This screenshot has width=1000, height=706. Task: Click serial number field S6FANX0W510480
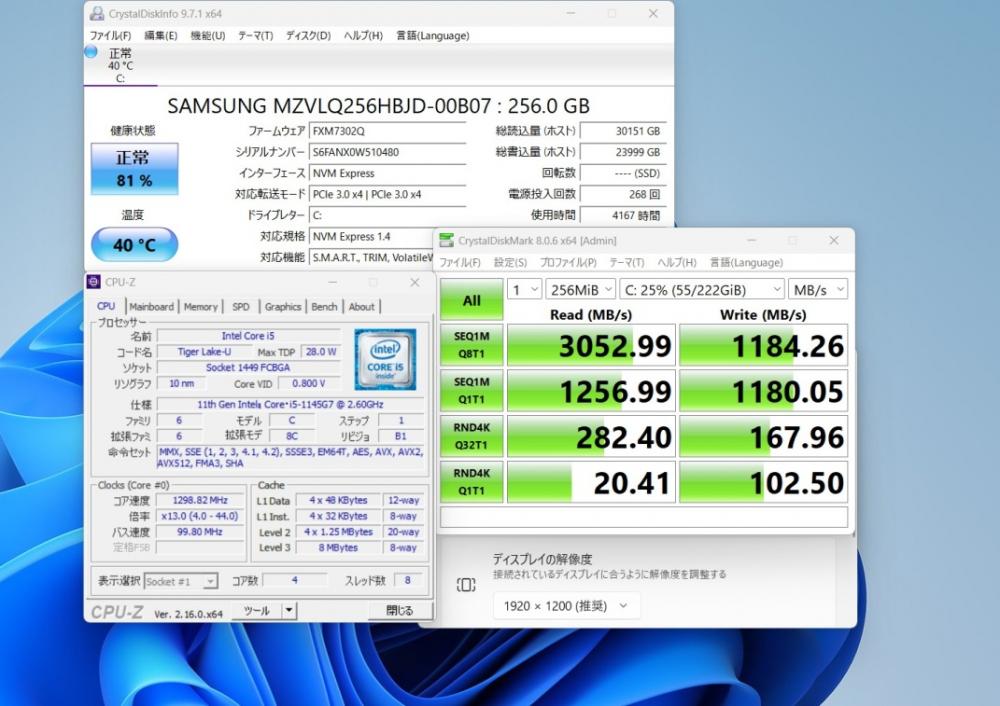(388, 152)
